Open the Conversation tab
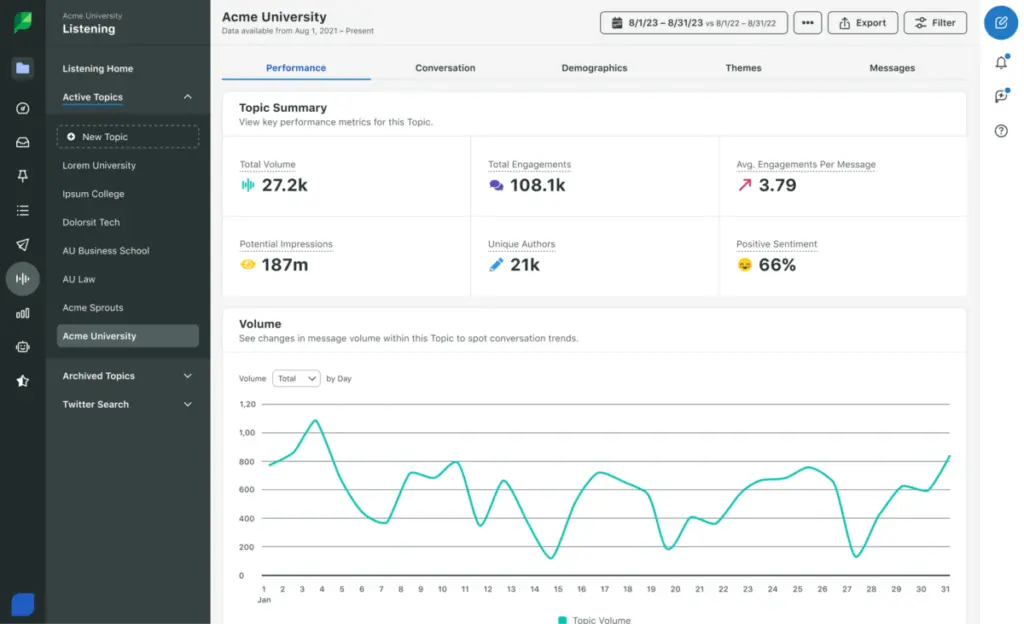Image resolution: width=1024 pixels, height=624 pixels. click(x=445, y=68)
